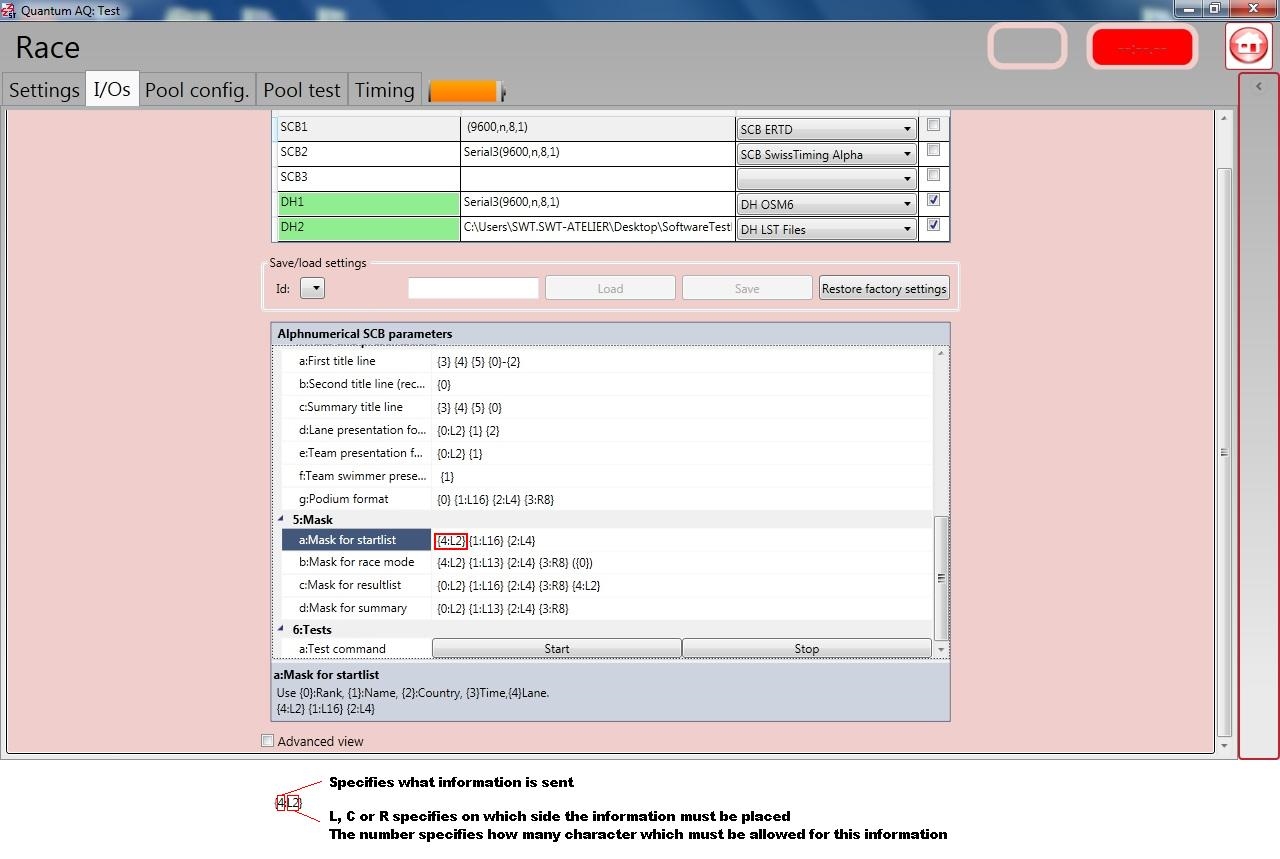1280x859 pixels.
Task: Open the Id dropdown in Save/load settings
Action: coord(313,289)
